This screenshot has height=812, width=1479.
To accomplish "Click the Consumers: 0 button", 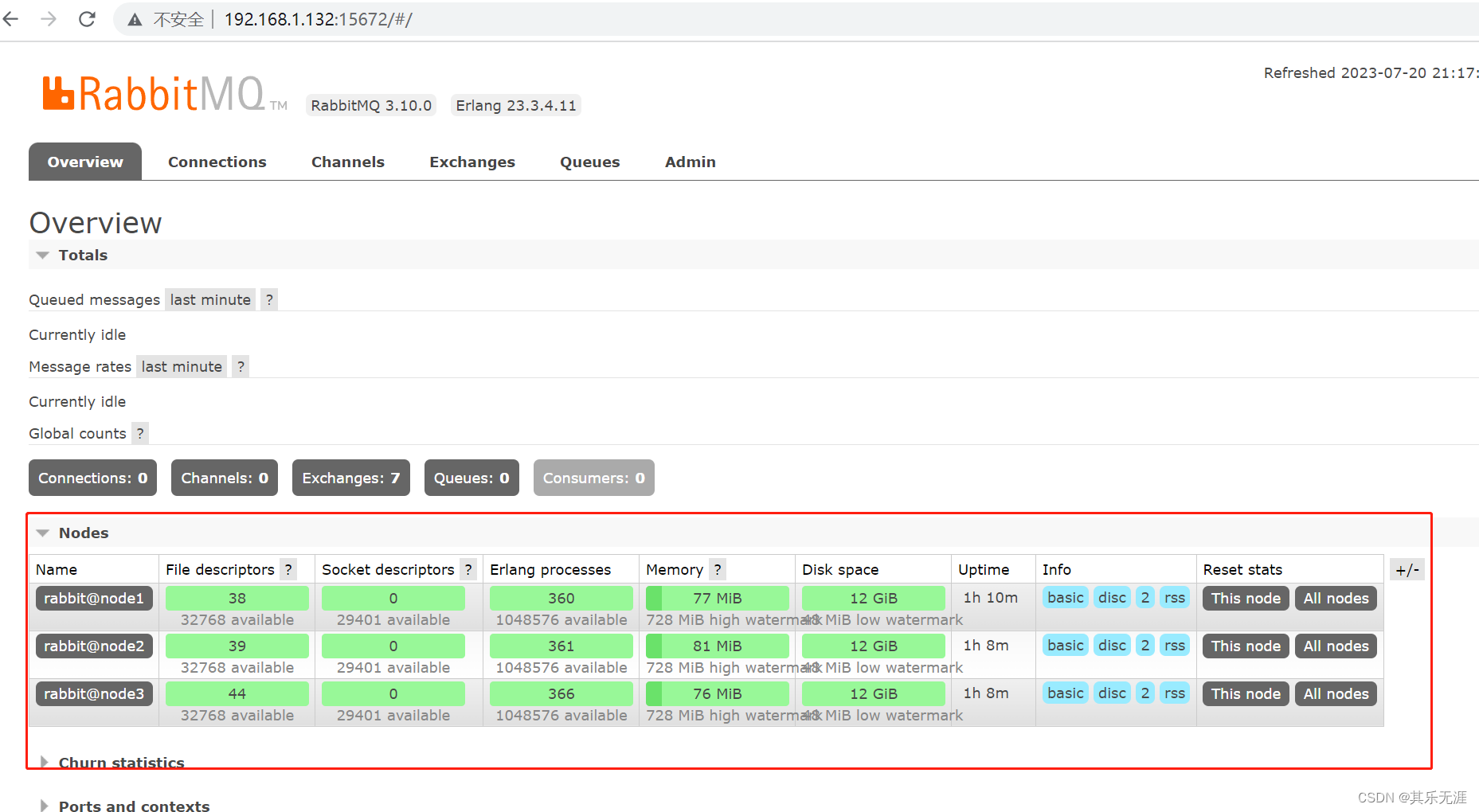I will tap(594, 478).
